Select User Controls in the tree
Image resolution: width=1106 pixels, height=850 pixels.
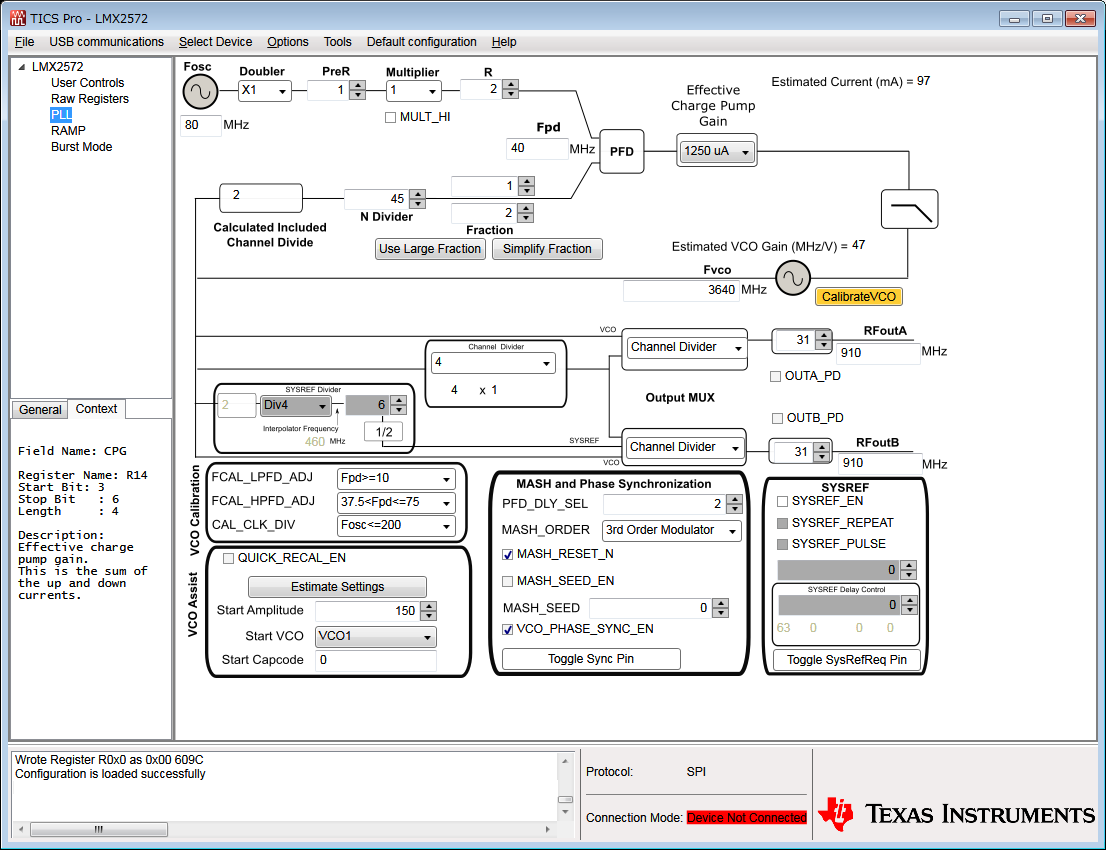coord(87,83)
